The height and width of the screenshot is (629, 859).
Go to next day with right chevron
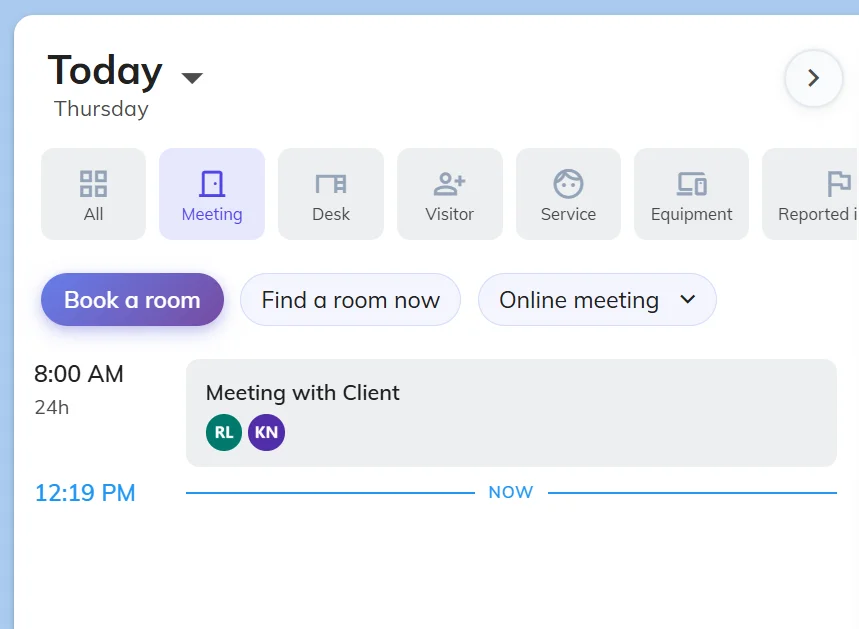(x=813, y=78)
